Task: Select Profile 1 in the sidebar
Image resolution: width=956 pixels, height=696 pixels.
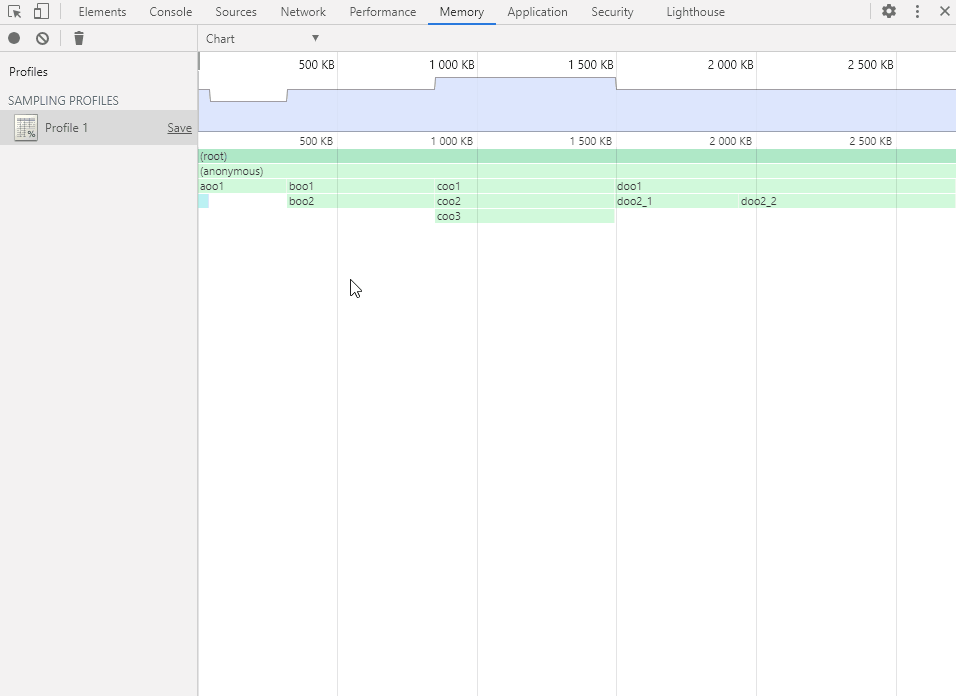Action: click(99, 127)
